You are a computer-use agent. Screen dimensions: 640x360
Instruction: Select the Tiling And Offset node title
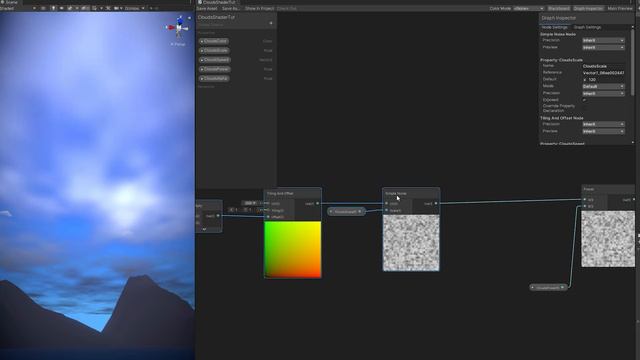click(x=280, y=193)
